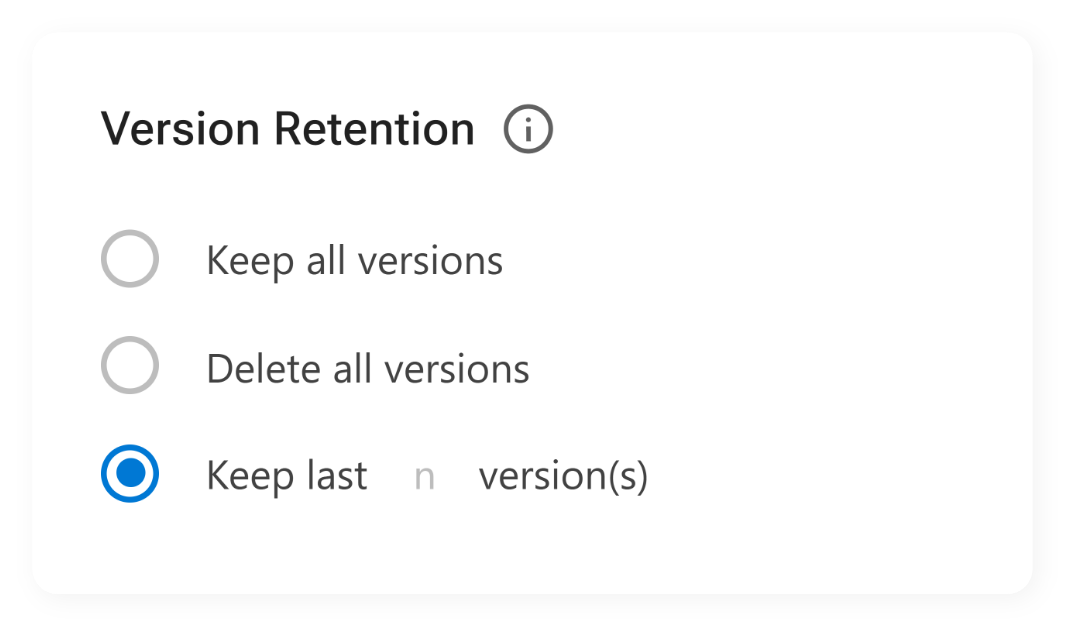The image size is (1075, 637).
Task: Click the Delete all versions label text
Action: 367,367
